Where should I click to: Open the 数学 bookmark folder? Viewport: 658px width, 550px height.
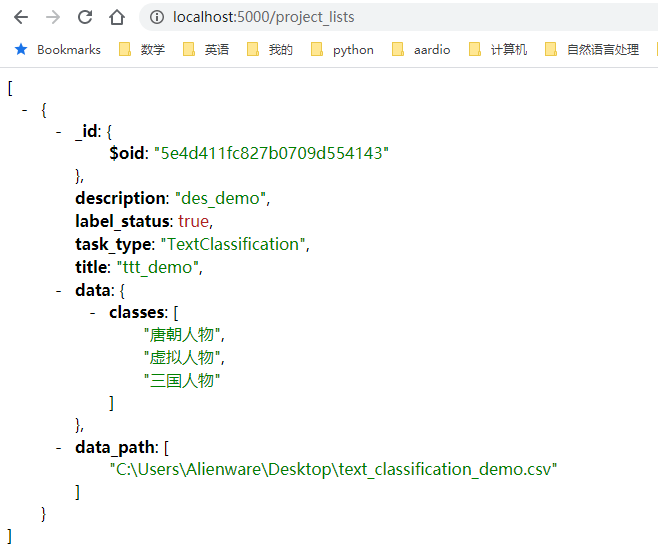pos(141,49)
